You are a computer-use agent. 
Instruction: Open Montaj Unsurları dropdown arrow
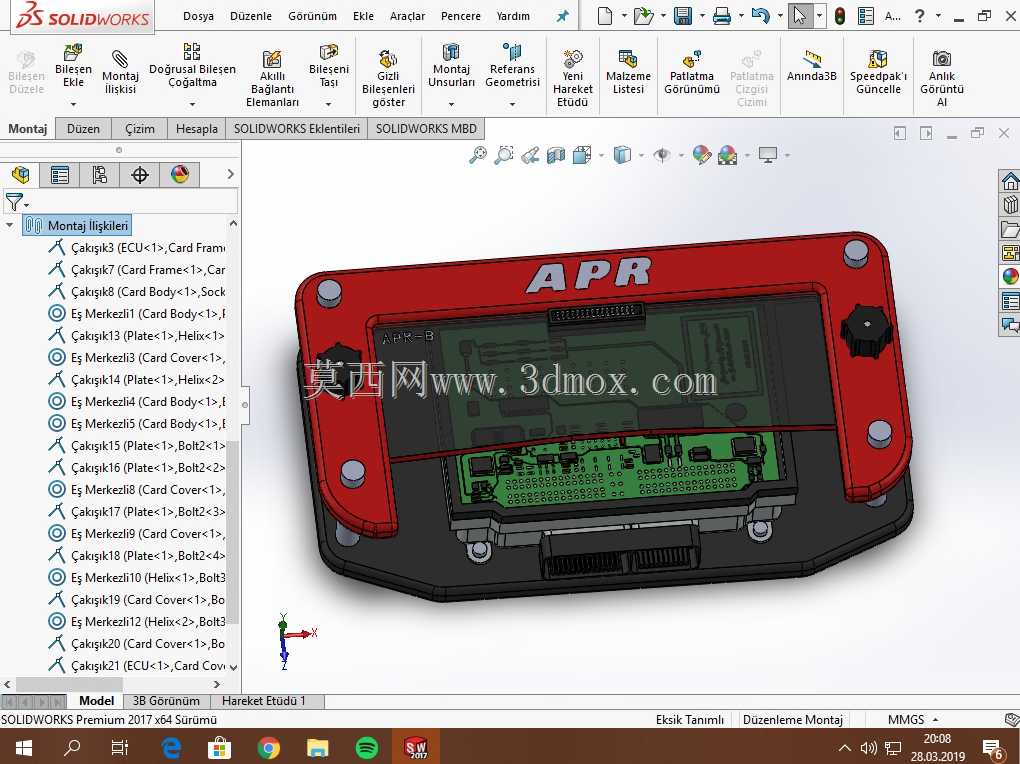tap(451, 104)
